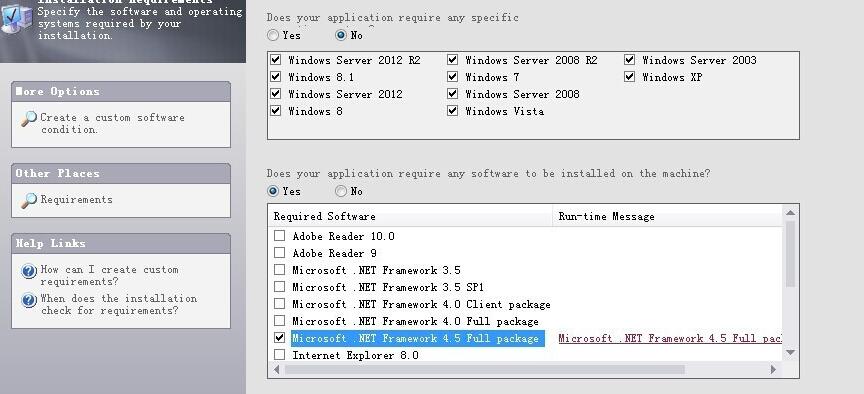Select .NET Framework 4.0 Full package row text

click(415, 321)
